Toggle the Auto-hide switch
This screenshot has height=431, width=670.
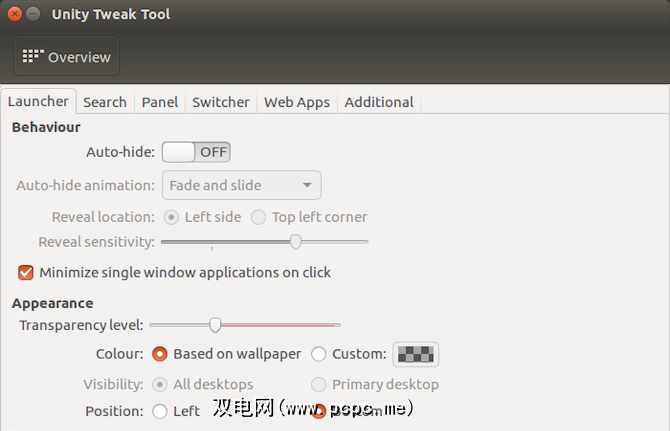[196, 152]
